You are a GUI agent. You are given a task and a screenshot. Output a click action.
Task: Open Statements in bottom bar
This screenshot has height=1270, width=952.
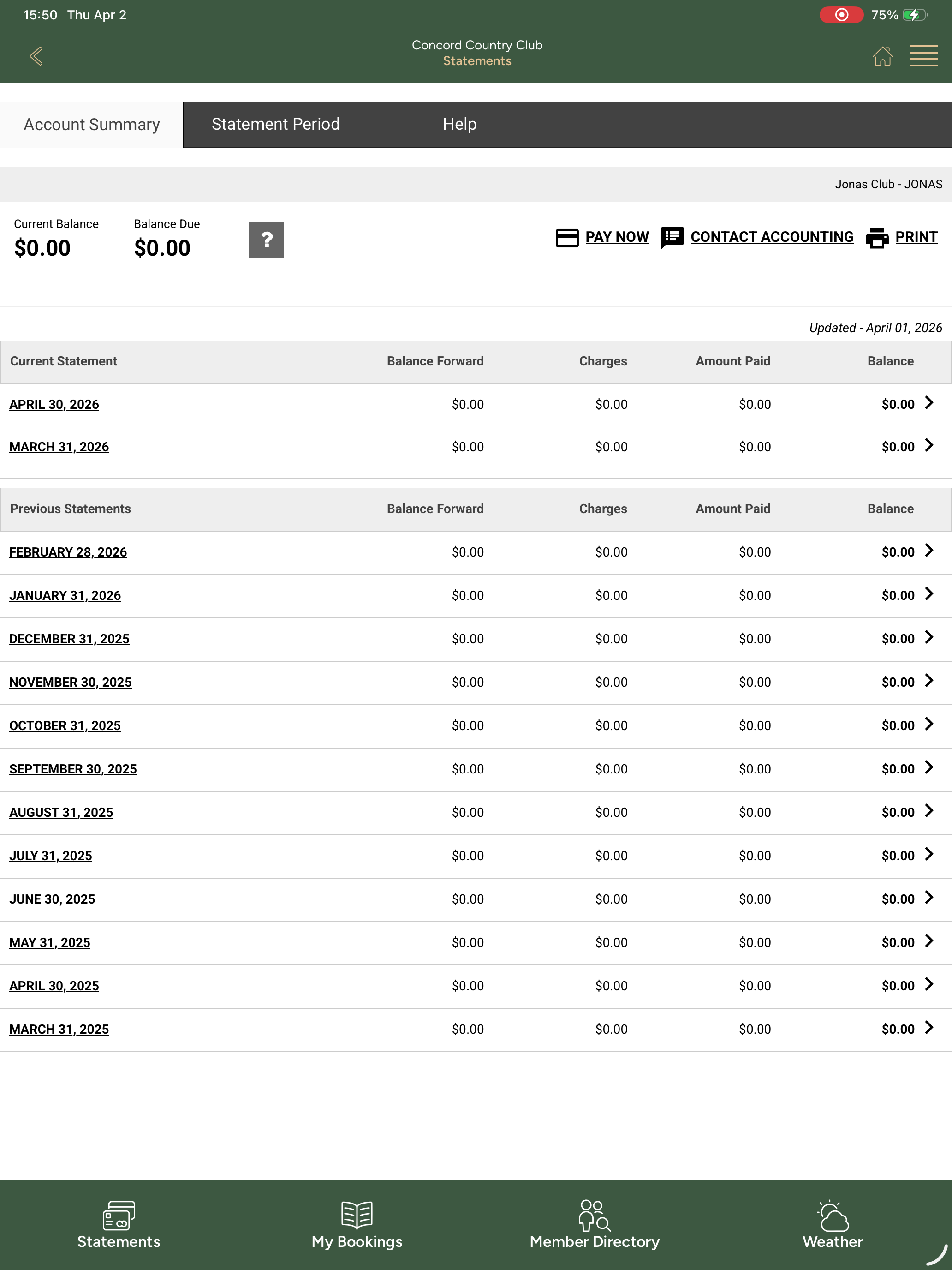pyautogui.click(x=119, y=1225)
